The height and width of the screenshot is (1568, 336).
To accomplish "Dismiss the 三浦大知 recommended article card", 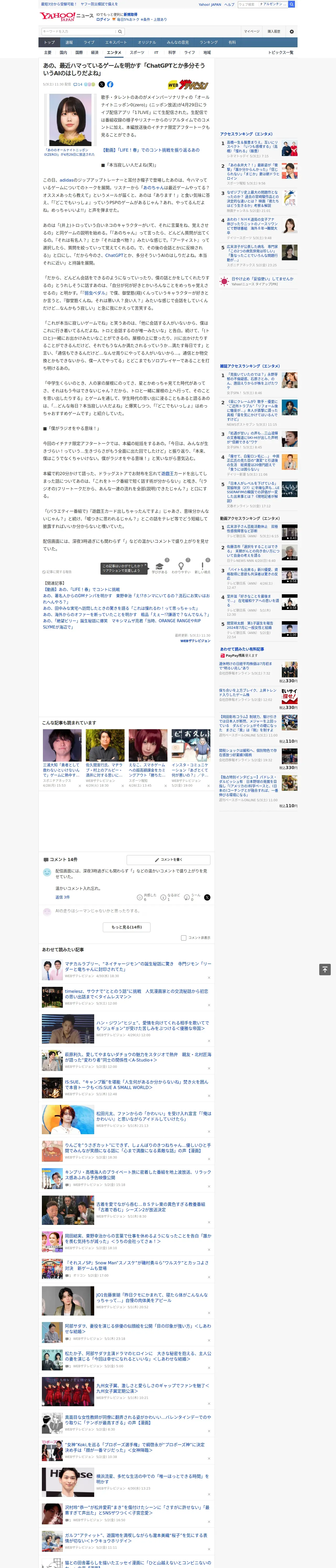I will tap(79, 786).
